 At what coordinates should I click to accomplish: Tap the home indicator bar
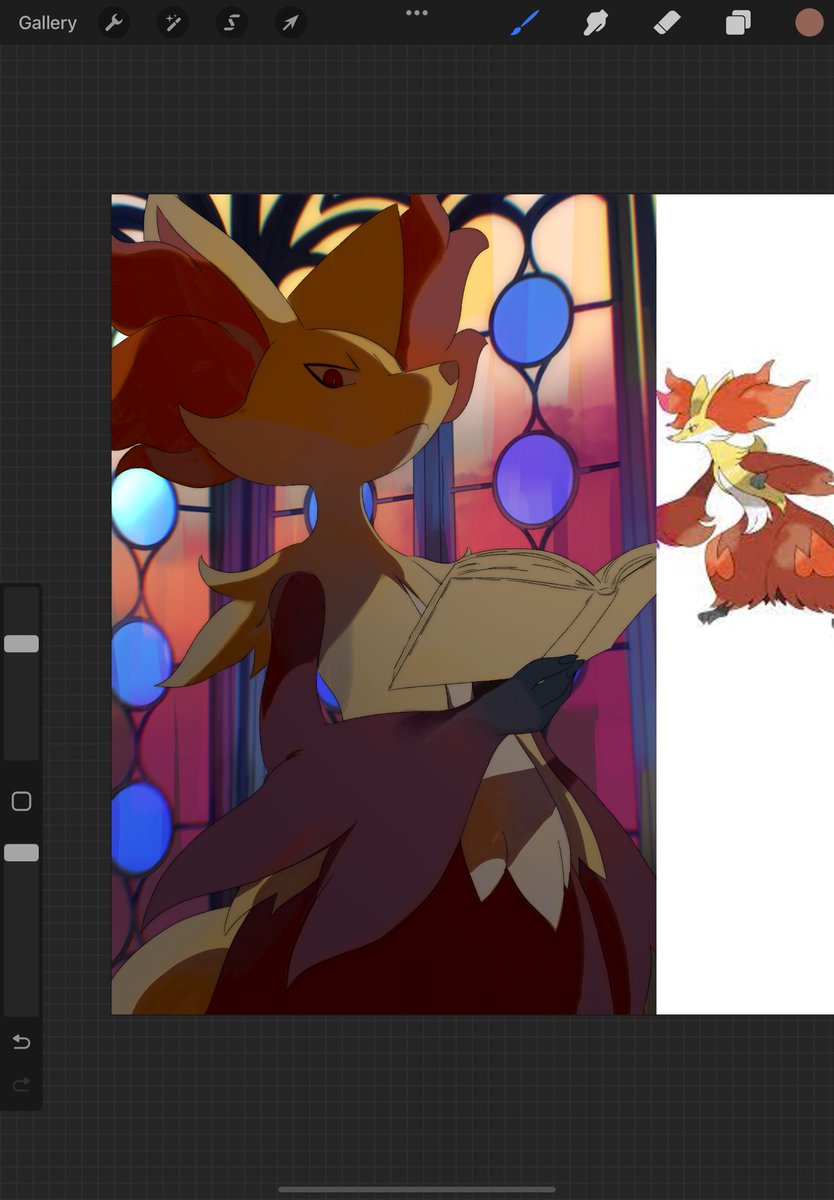(417, 1189)
